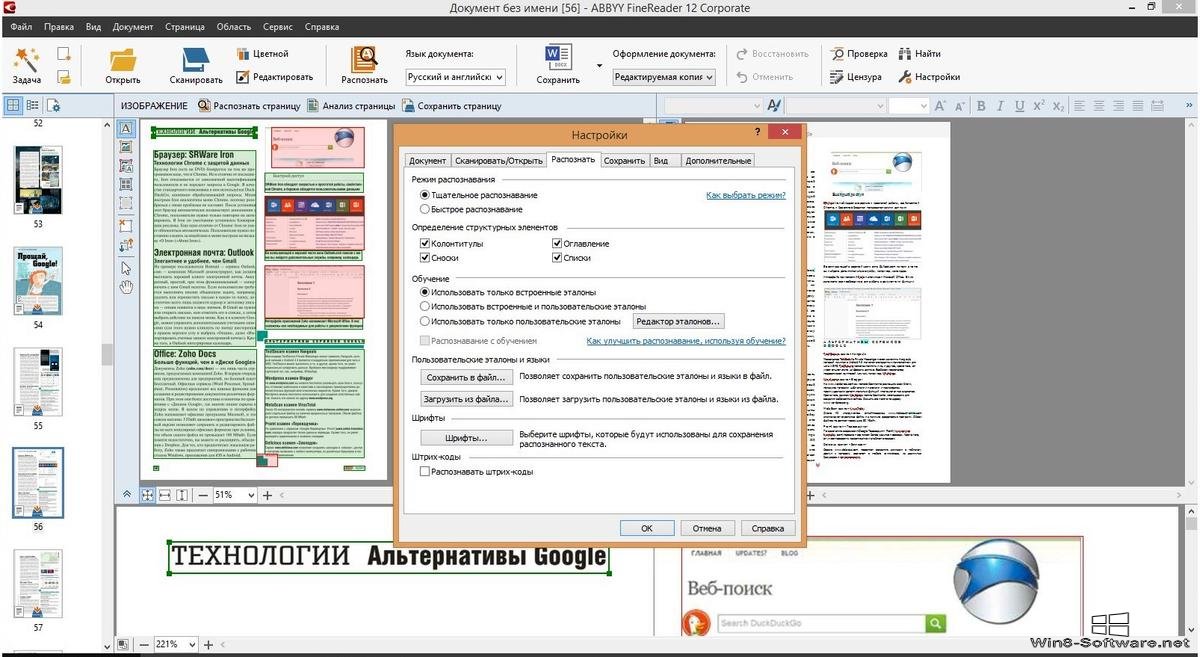Open the Область menu

tap(232, 27)
